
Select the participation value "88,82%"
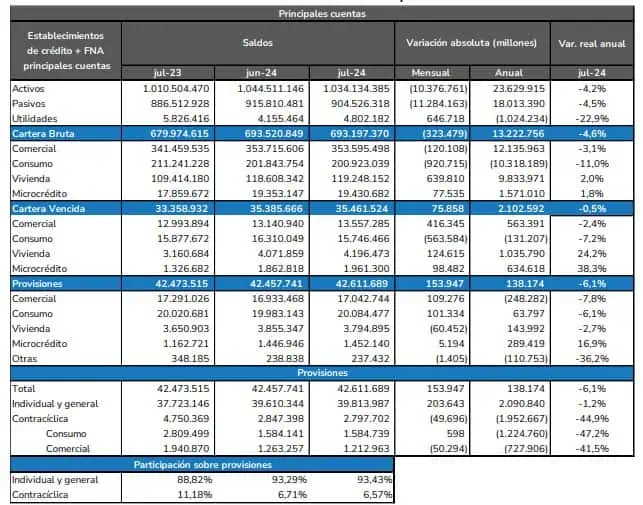194,480
